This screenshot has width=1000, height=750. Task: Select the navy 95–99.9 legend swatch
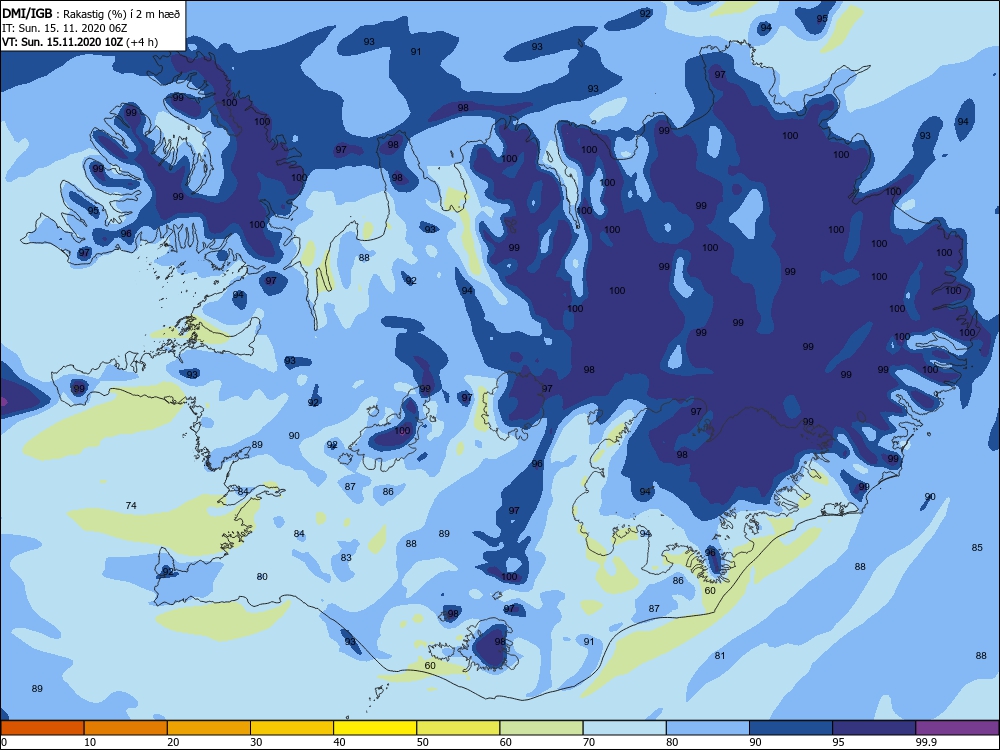(x=874, y=728)
